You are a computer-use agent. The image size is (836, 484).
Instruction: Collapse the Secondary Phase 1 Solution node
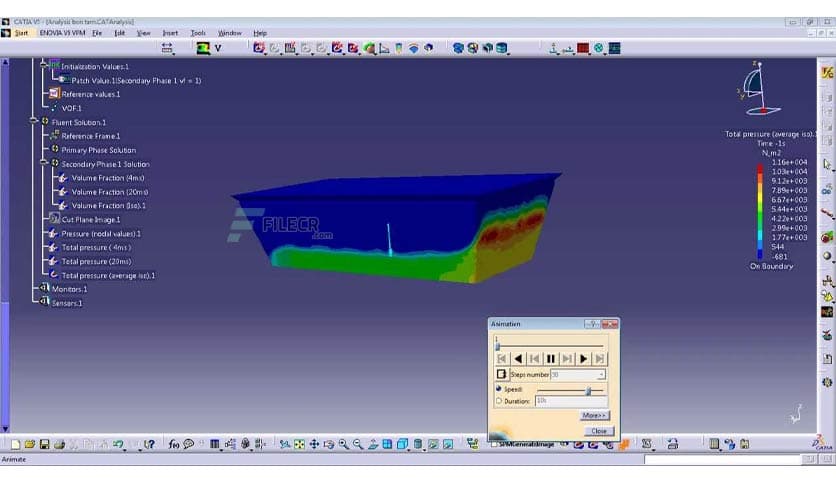tap(44, 163)
